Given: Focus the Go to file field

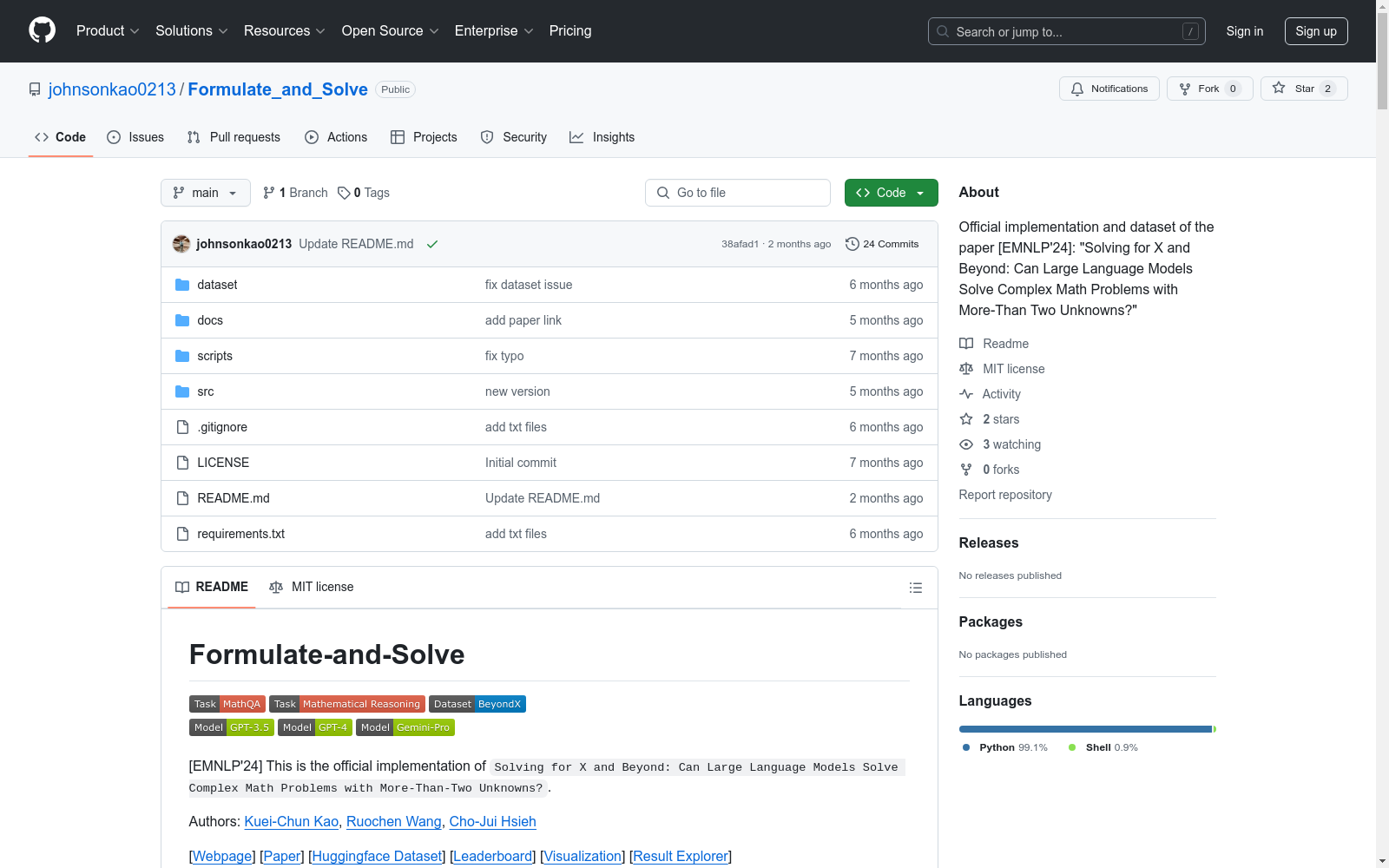Looking at the screenshot, I should pyautogui.click(x=738, y=193).
